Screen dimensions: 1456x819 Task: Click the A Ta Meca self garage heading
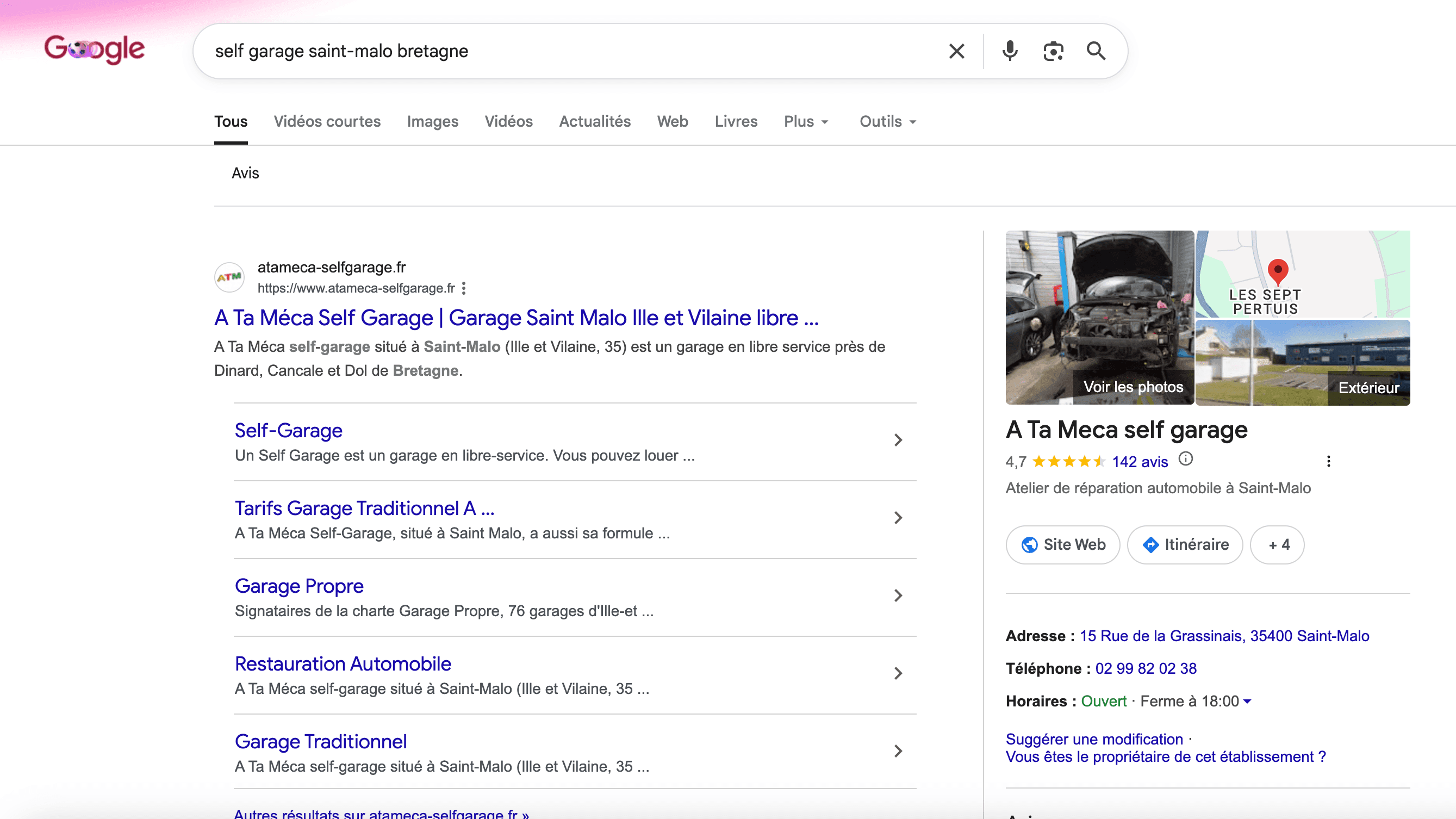pos(1127,430)
